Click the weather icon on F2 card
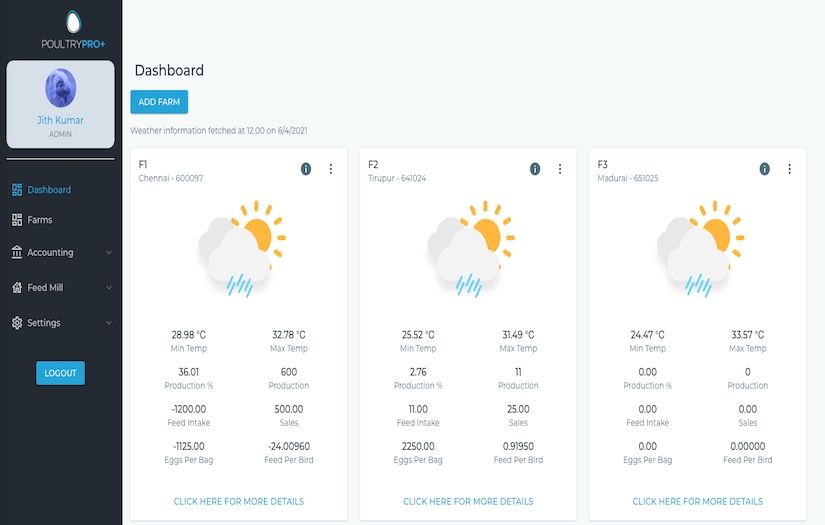This screenshot has height=525, width=825. (x=471, y=249)
